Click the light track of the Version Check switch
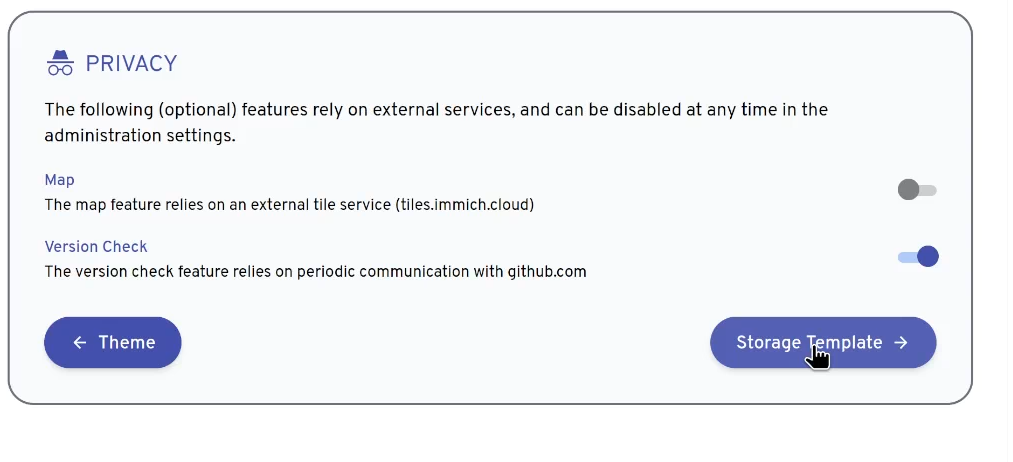Screen dimensions: 1013x462 pos(907,257)
